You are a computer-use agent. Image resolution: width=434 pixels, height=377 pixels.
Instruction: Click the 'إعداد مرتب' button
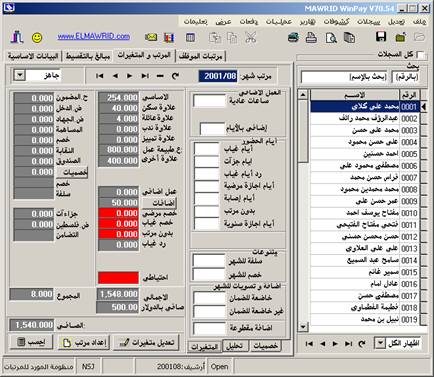coord(84,342)
